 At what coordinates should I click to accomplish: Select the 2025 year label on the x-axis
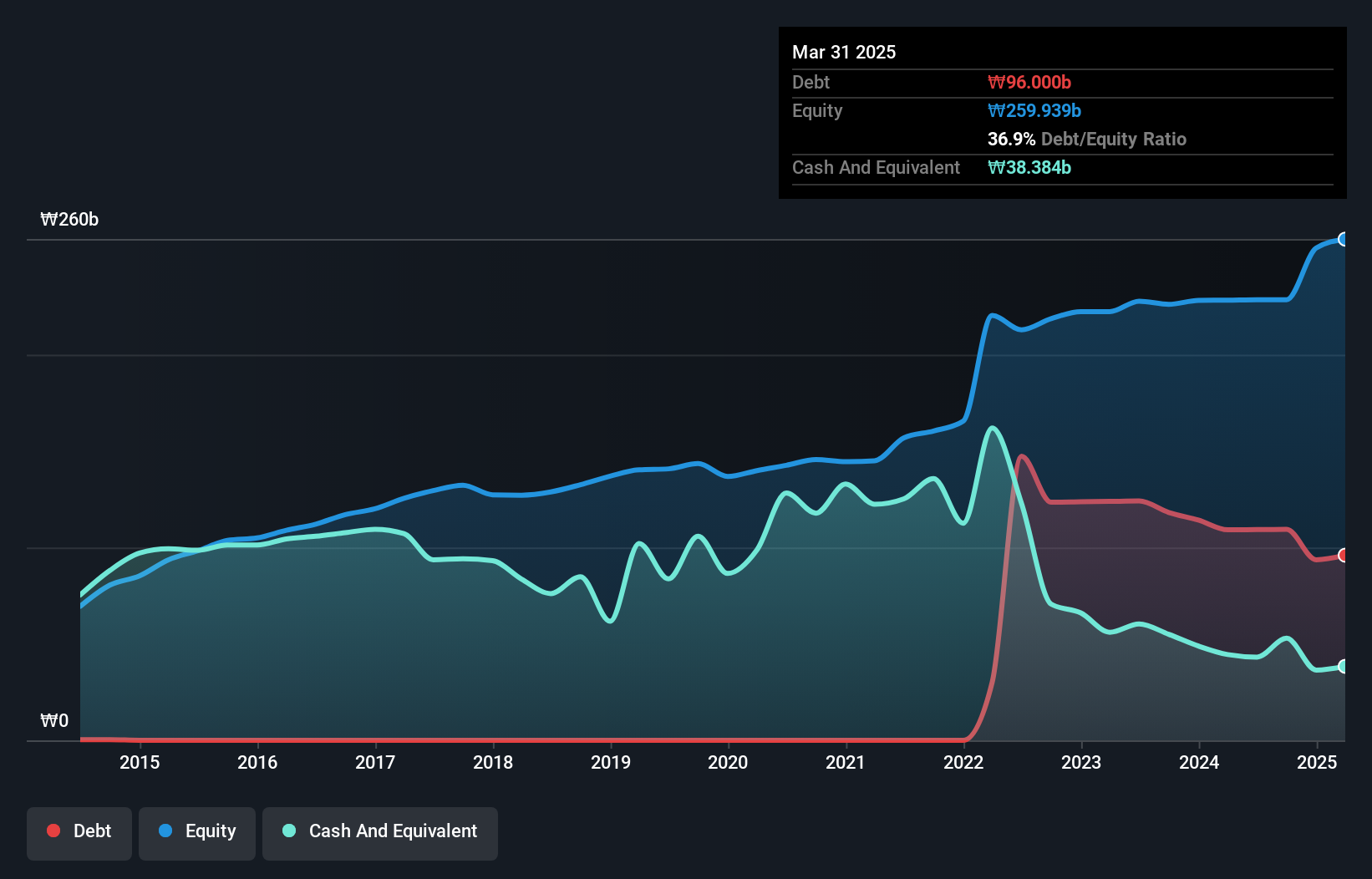1318,762
